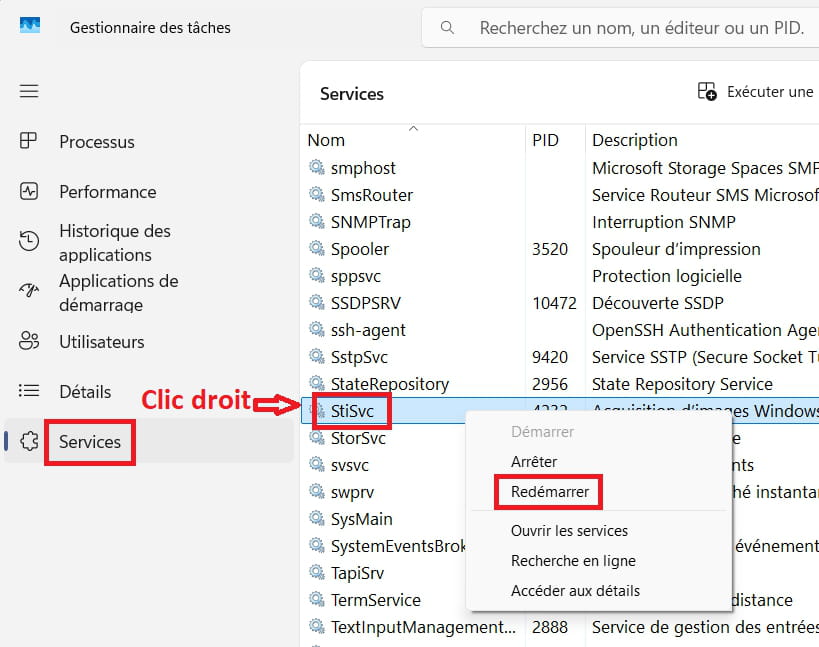The image size is (819, 647).
Task: Click description State Repository Service
Action: point(682,384)
